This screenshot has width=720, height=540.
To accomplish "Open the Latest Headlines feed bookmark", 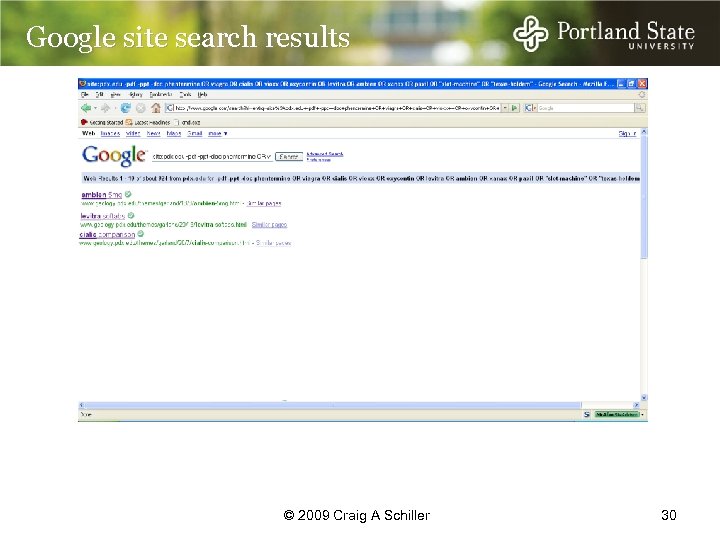I will 147,122.
